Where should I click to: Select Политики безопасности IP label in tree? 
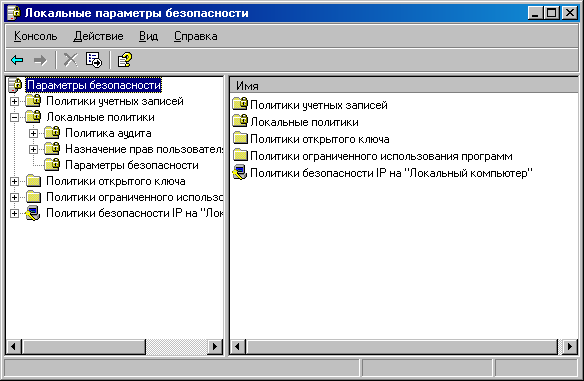point(134,213)
